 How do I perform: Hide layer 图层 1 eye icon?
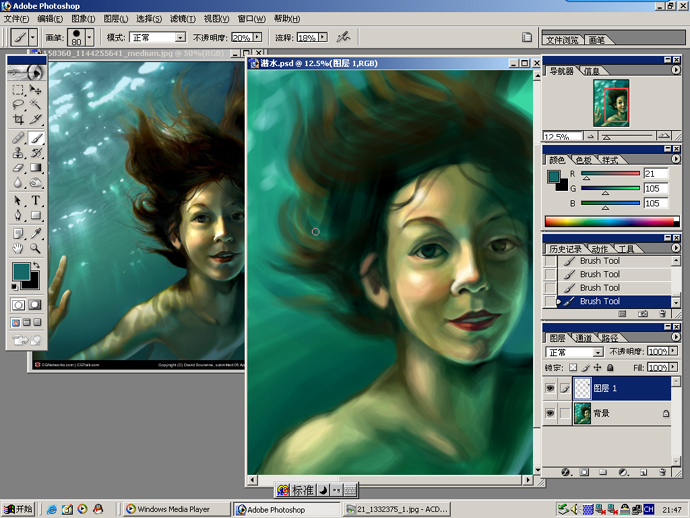click(x=550, y=388)
